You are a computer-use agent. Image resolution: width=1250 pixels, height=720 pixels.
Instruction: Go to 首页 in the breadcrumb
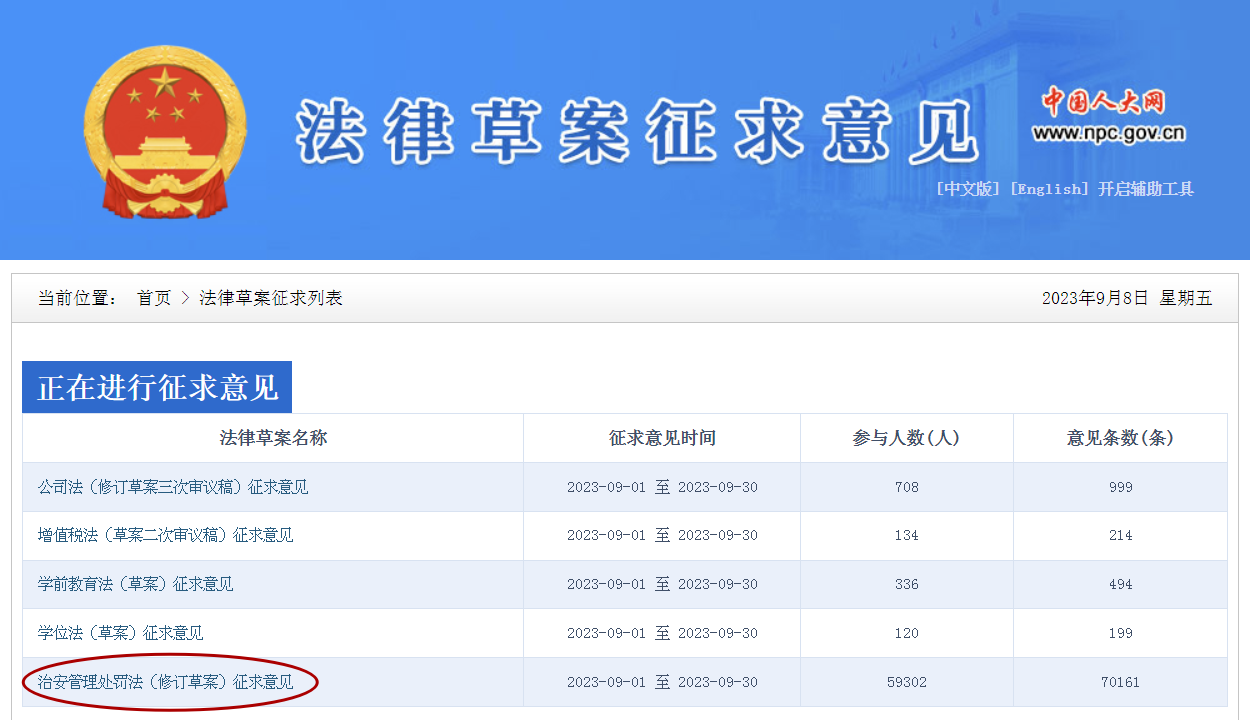(154, 298)
